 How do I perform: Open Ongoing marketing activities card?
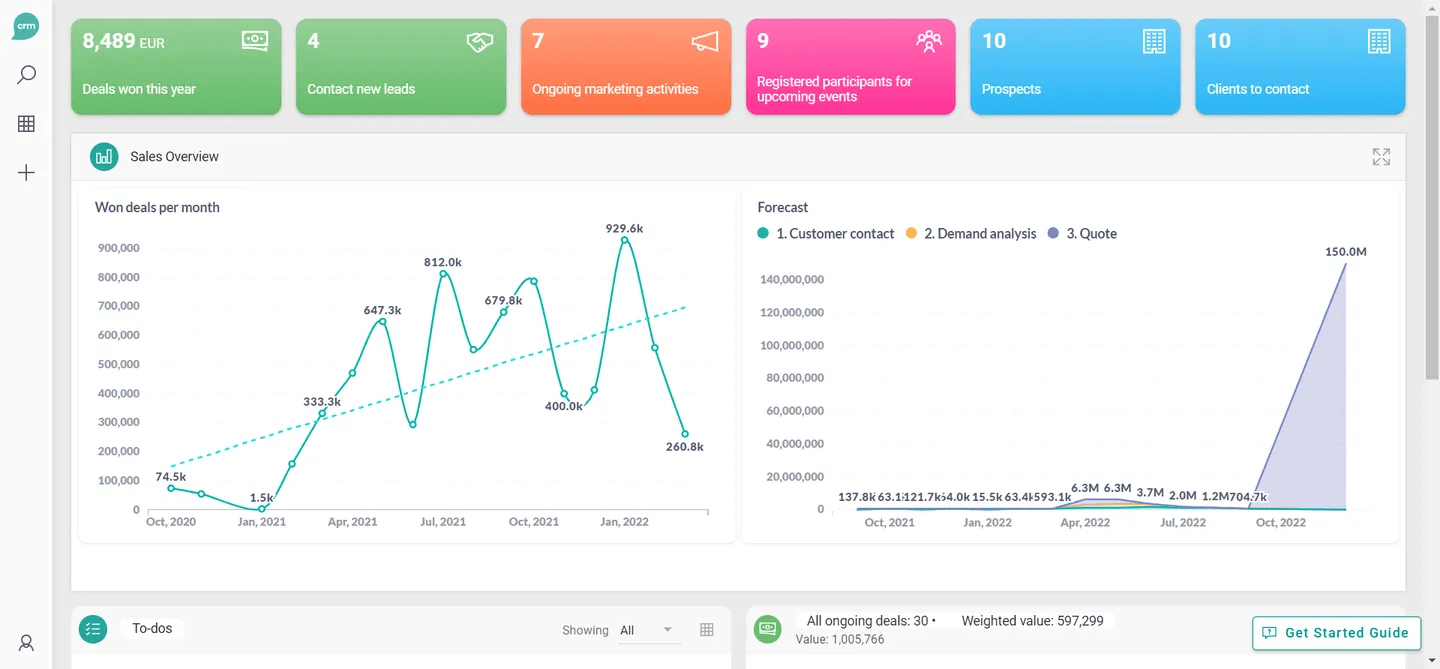(626, 67)
